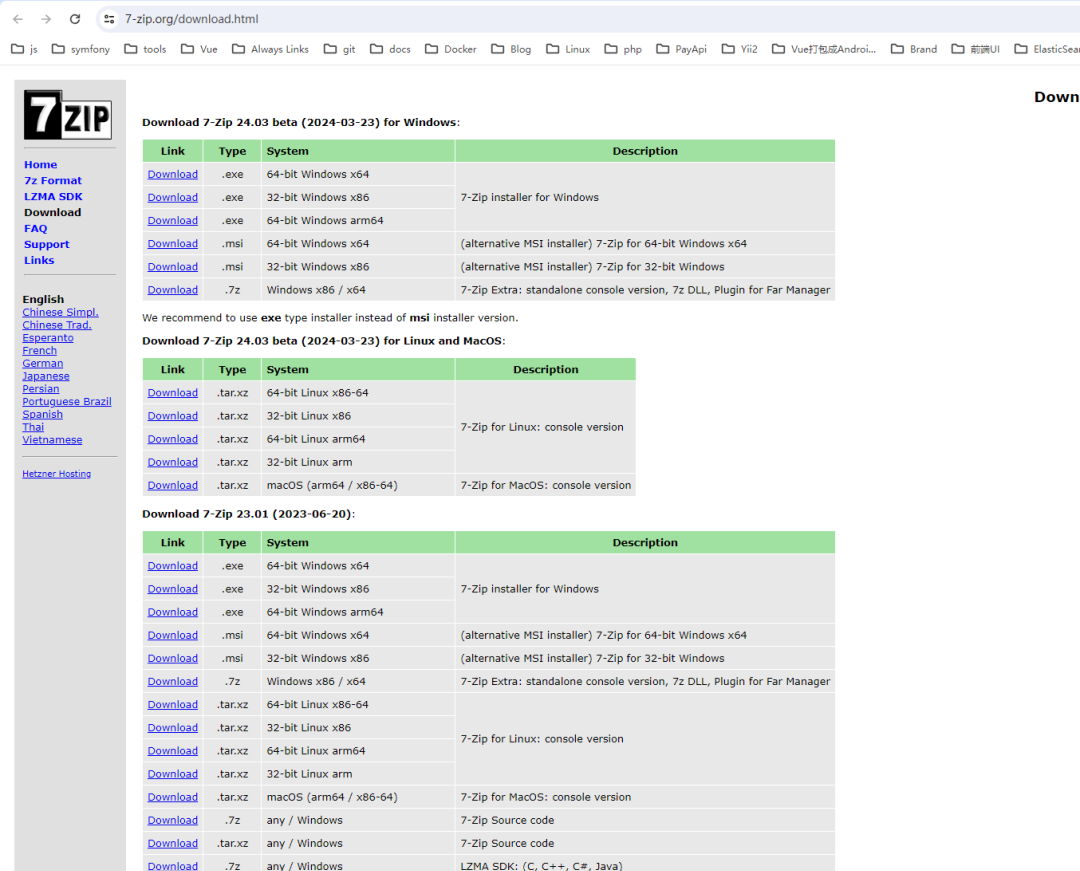
Task: Download 23.01 .msi for 32-bit Windows x86
Action: pos(173,658)
